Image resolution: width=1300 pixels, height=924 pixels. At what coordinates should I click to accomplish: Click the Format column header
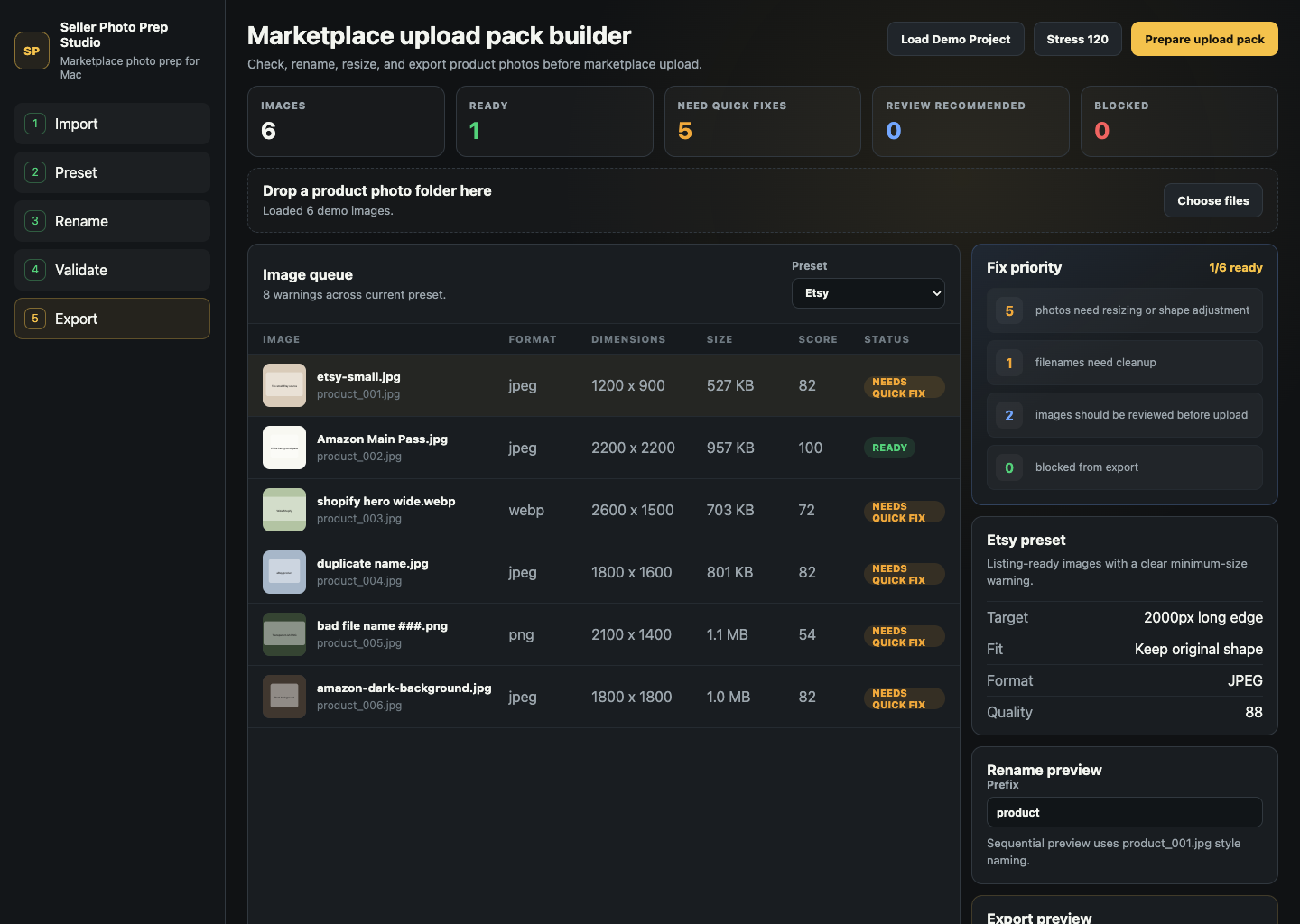point(532,339)
